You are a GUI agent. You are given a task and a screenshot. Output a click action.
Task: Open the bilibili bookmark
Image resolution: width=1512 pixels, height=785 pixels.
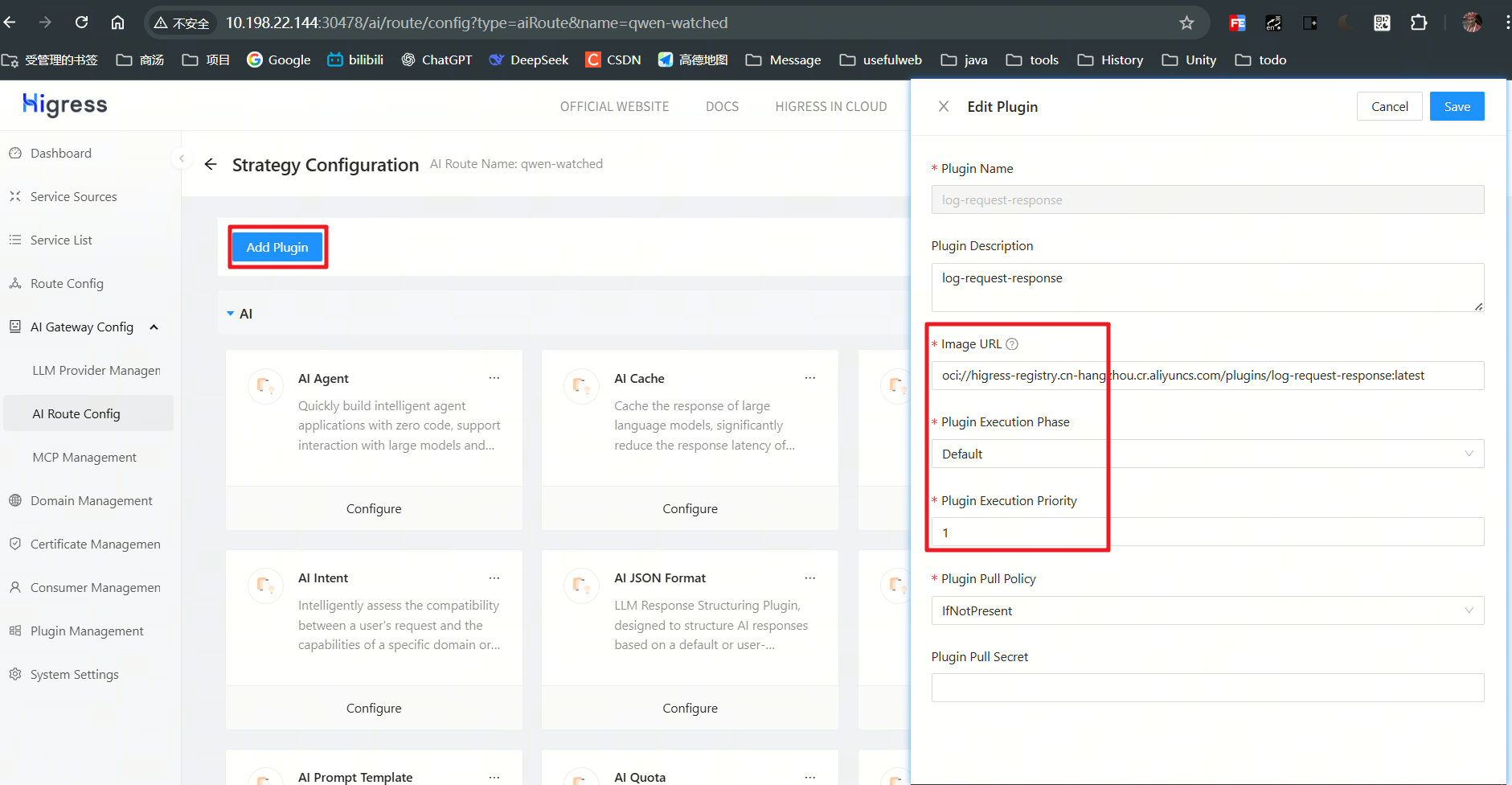355,60
